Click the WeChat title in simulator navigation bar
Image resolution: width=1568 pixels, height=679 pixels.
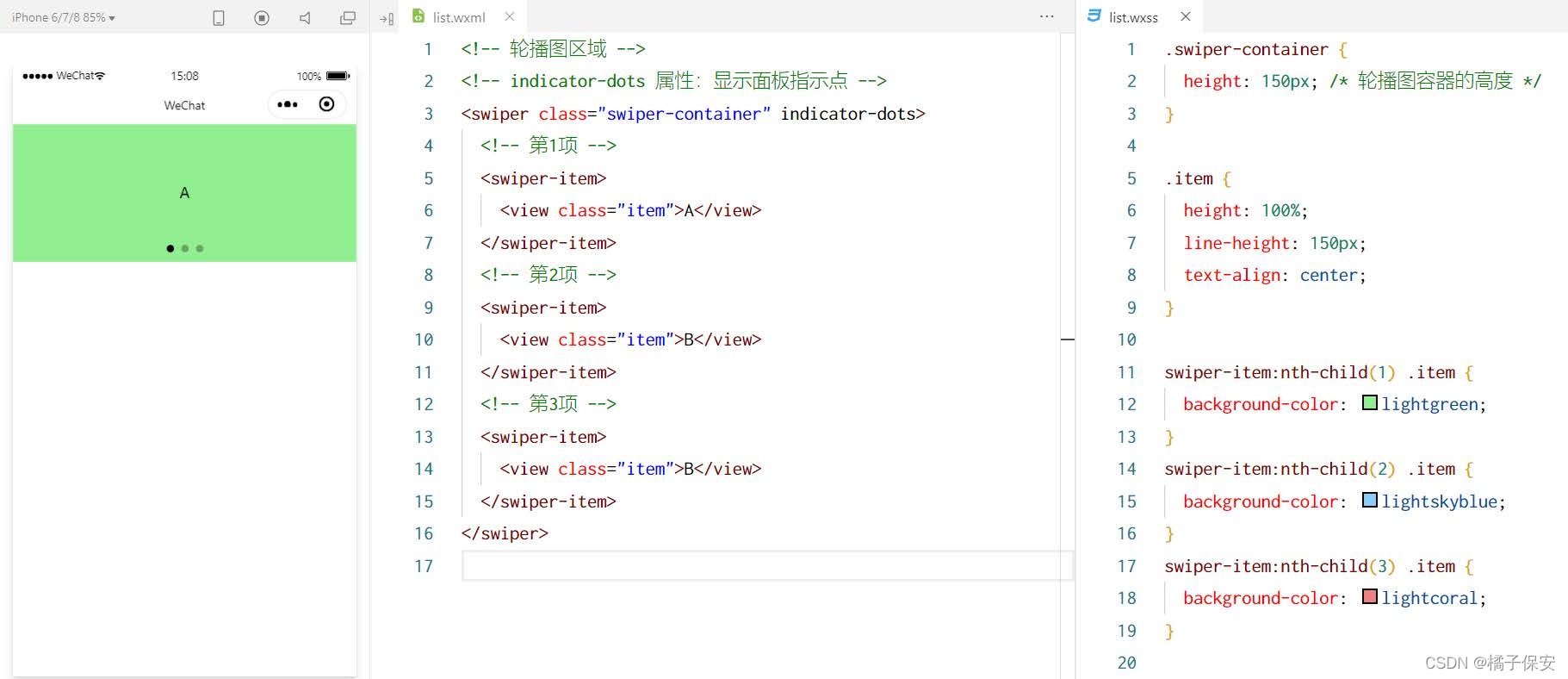tap(184, 105)
